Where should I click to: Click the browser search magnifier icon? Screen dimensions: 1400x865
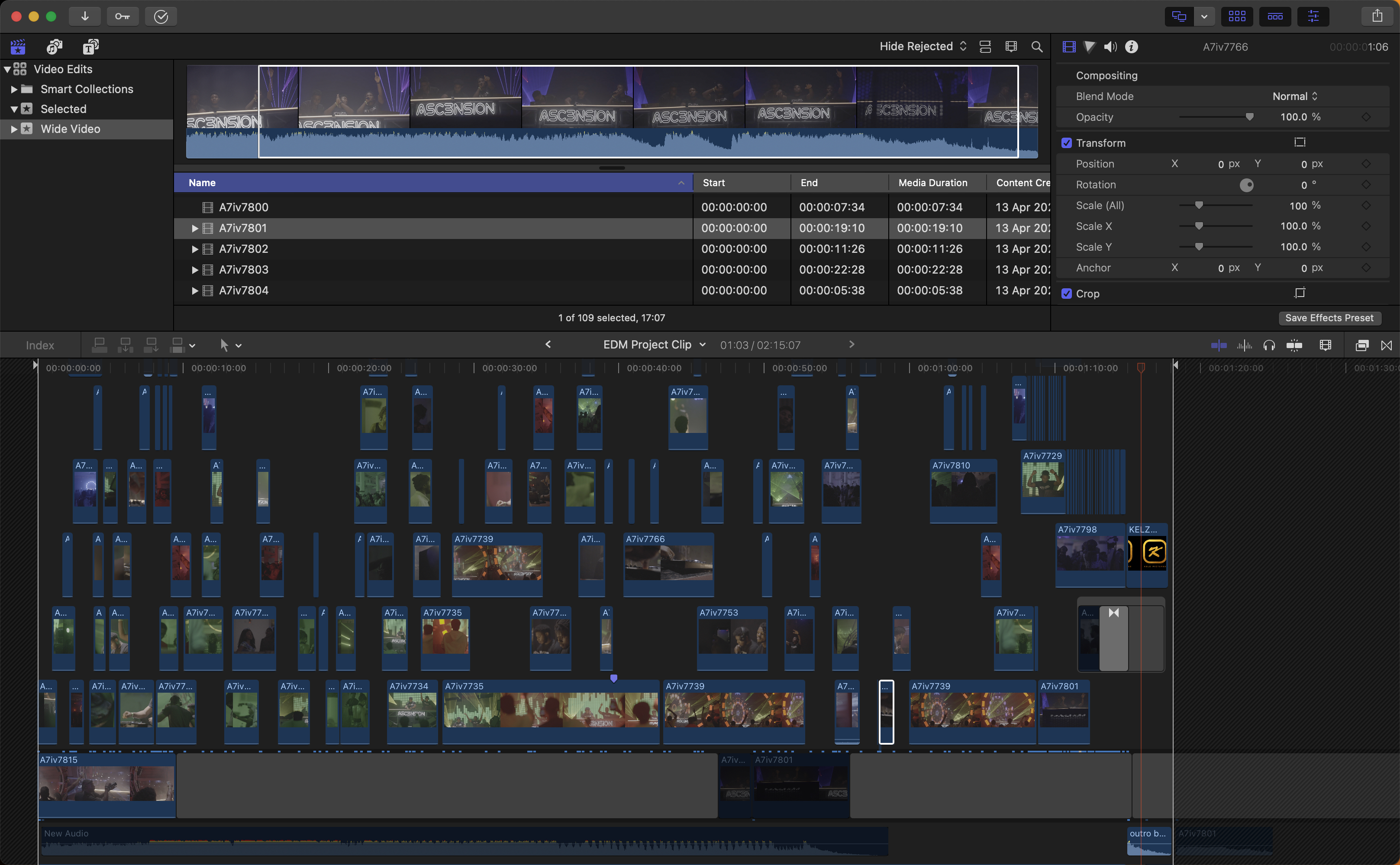pos(1037,47)
